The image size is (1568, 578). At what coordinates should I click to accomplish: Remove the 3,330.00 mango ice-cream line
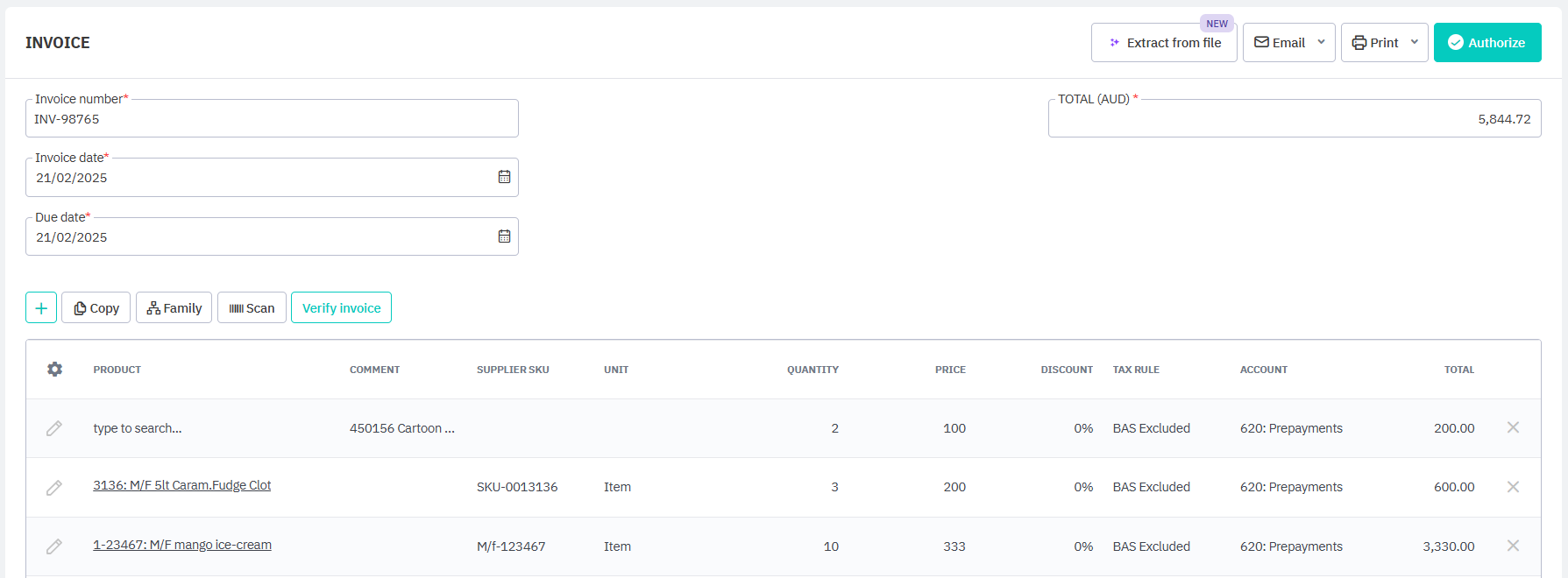click(x=1513, y=546)
